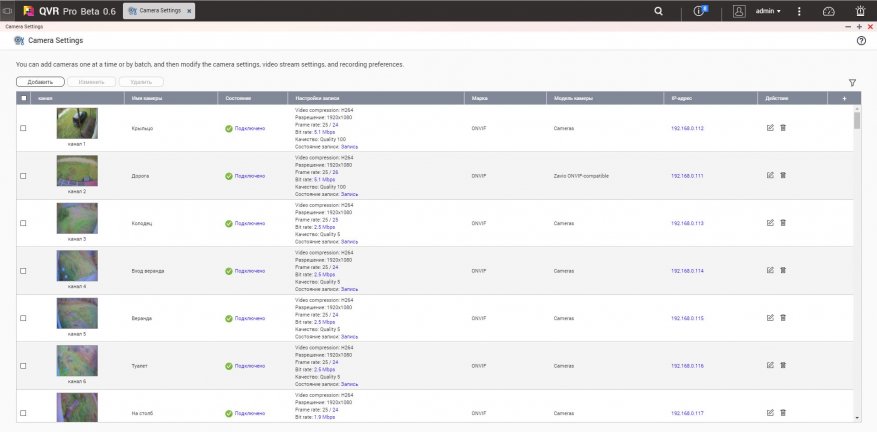Edit the camera at 192.168.0.111
877x432 pixels.
[770, 175]
